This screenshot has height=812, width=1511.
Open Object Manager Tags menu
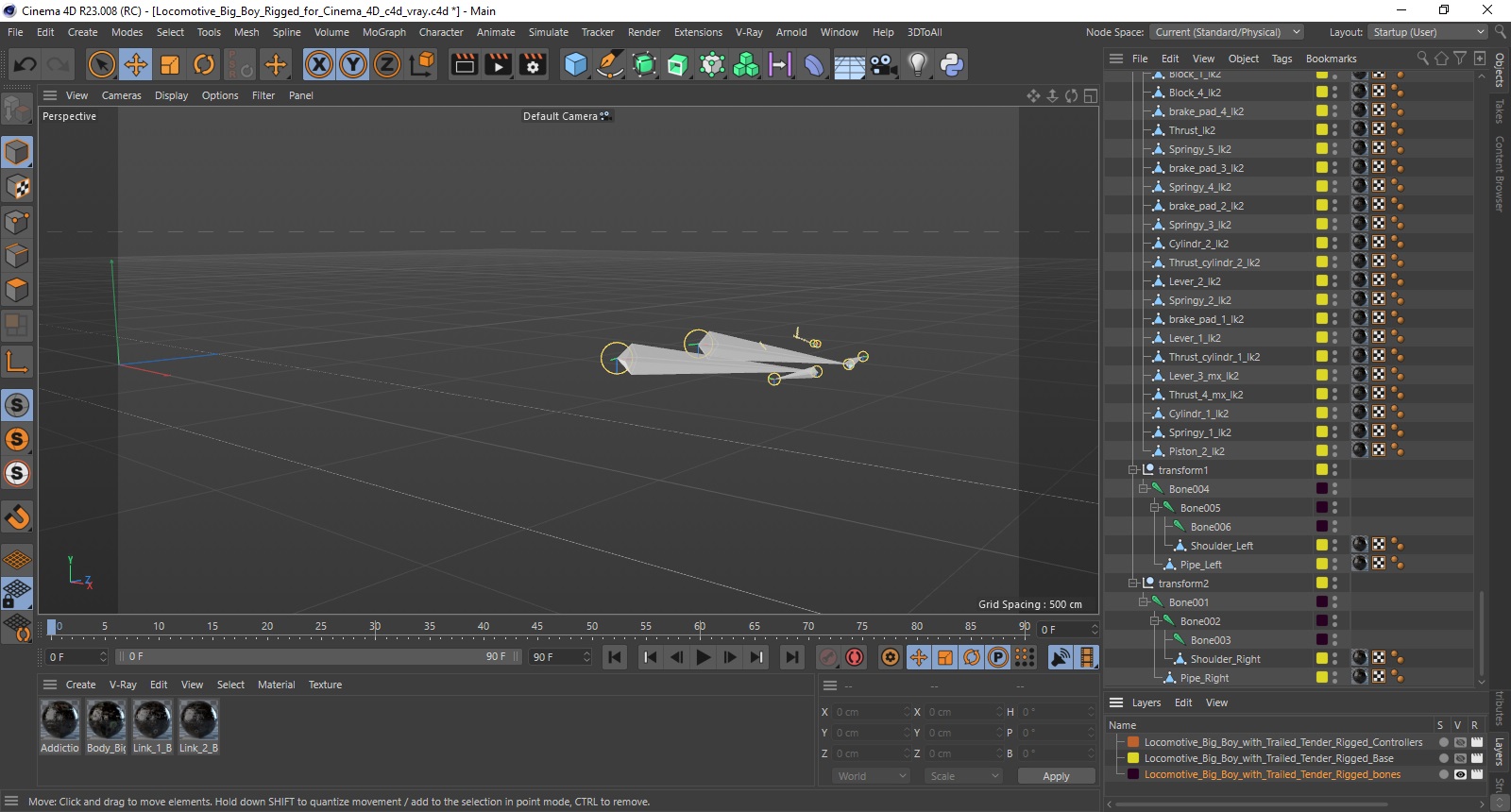tap(1282, 59)
